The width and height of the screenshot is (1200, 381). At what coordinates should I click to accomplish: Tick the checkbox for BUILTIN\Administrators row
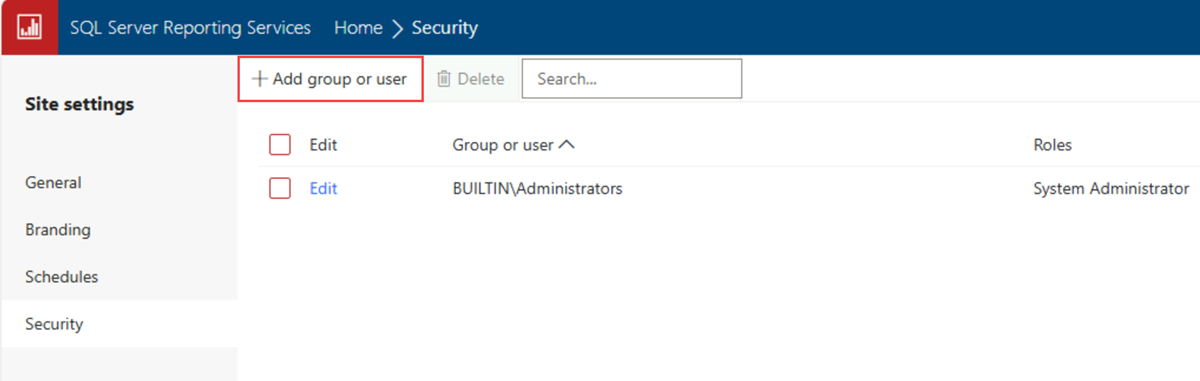(x=280, y=188)
